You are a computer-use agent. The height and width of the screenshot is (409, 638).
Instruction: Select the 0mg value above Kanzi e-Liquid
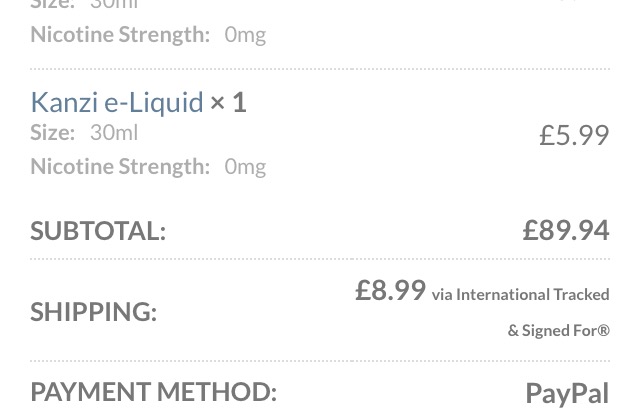245,34
